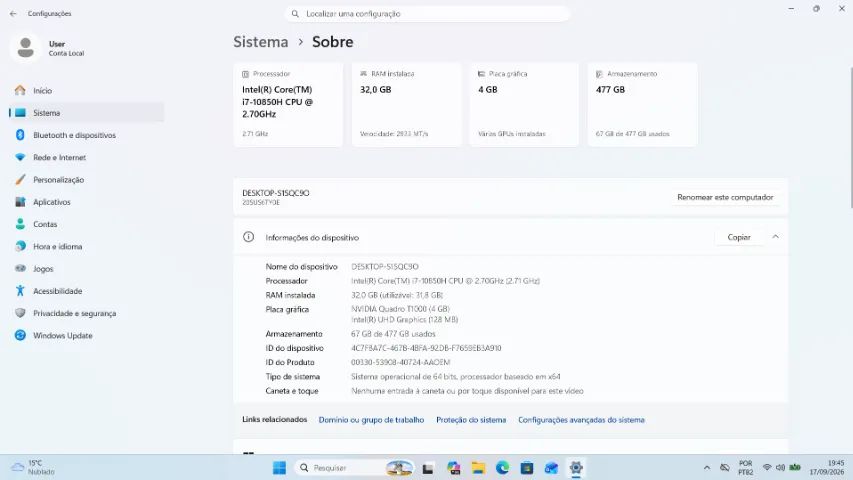Click the taskbar Pesquisar search box

354,468
